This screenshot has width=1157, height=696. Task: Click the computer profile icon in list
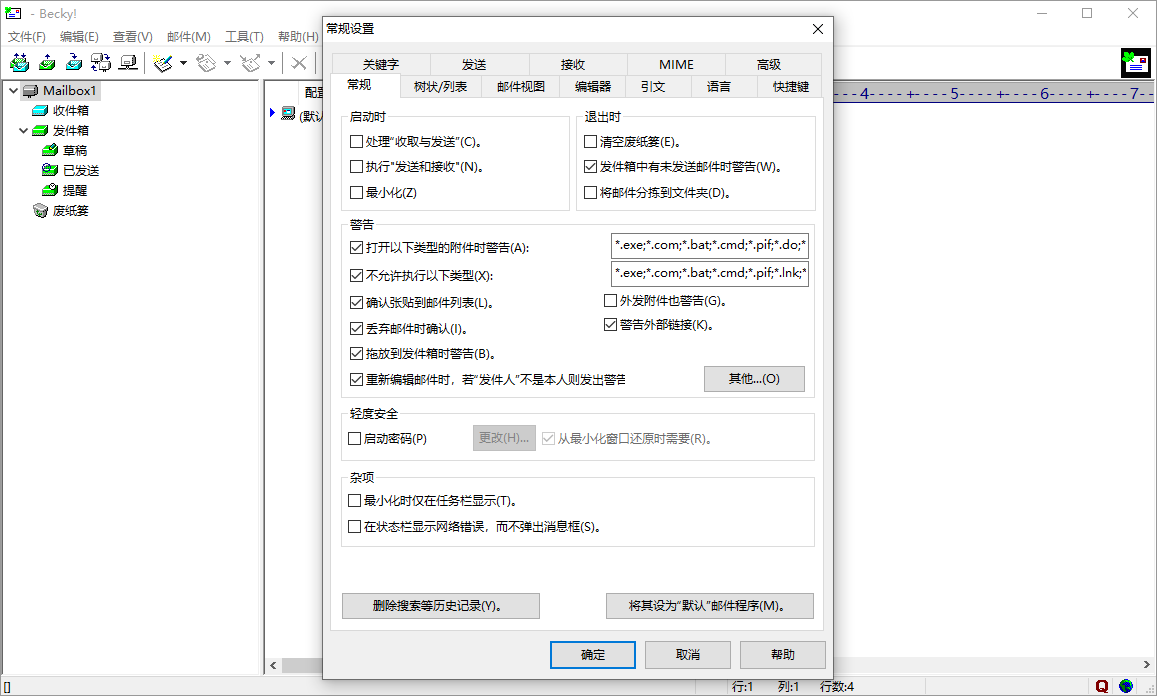click(x=289, y=114)
